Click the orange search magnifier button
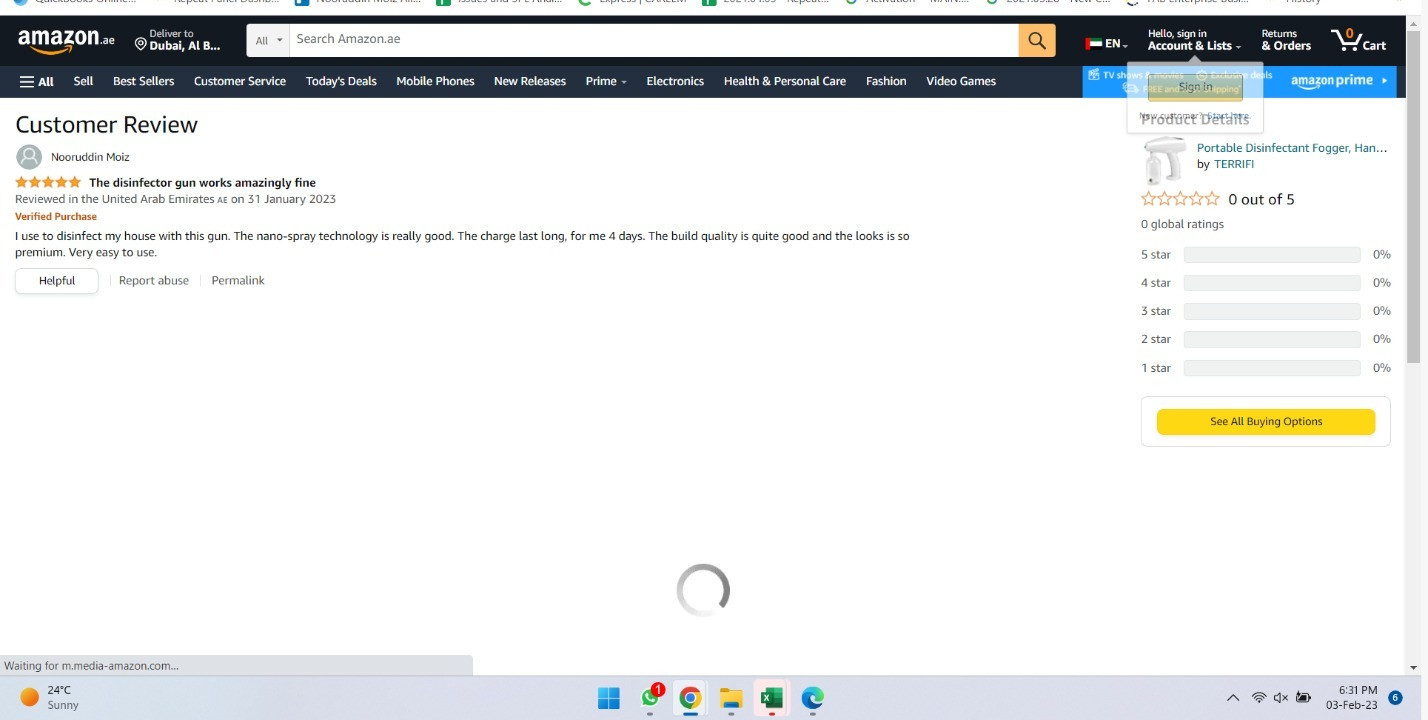Screen dimensions: 1428x720 coord(1037,40)
